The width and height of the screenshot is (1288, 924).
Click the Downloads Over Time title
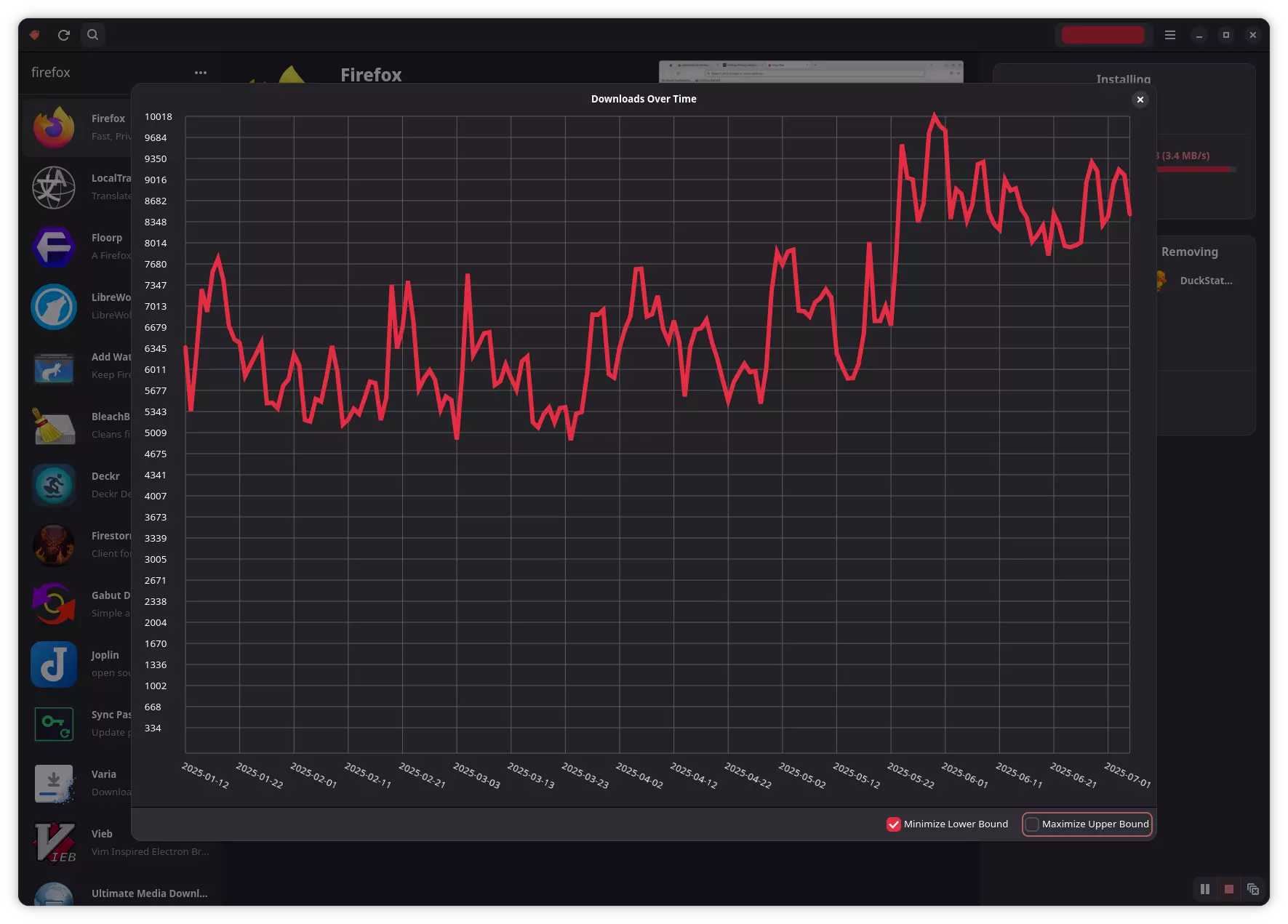click(x=644, y=99)
